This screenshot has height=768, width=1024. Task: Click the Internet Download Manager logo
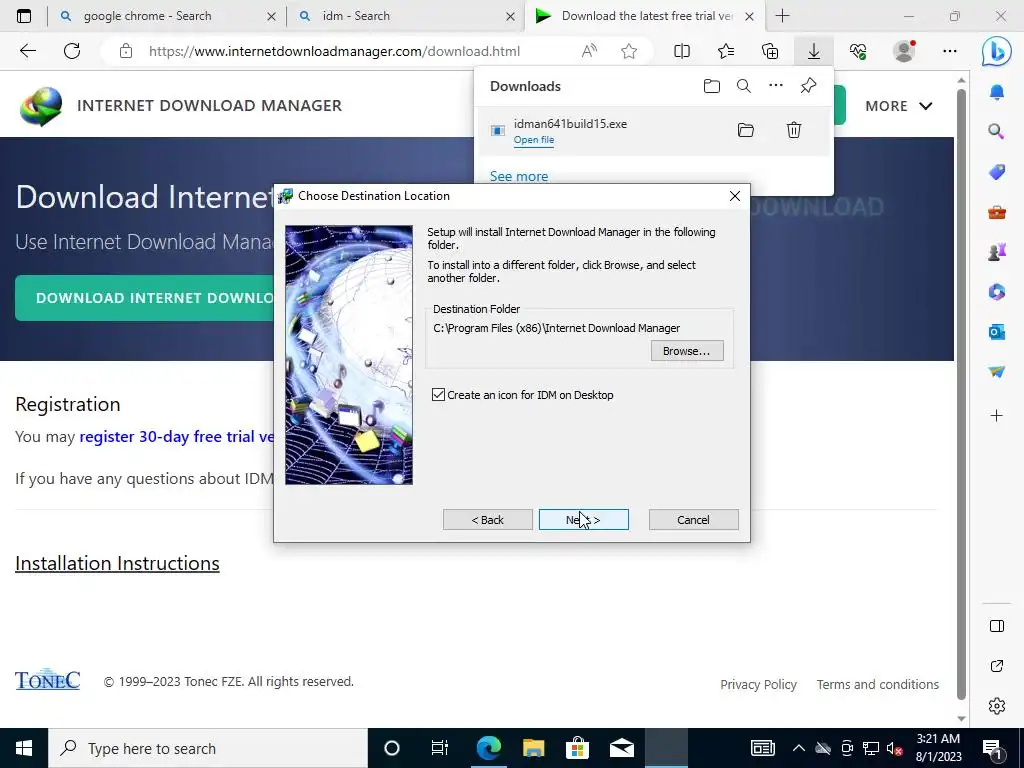pyautogui.click(x=41, y=106)
